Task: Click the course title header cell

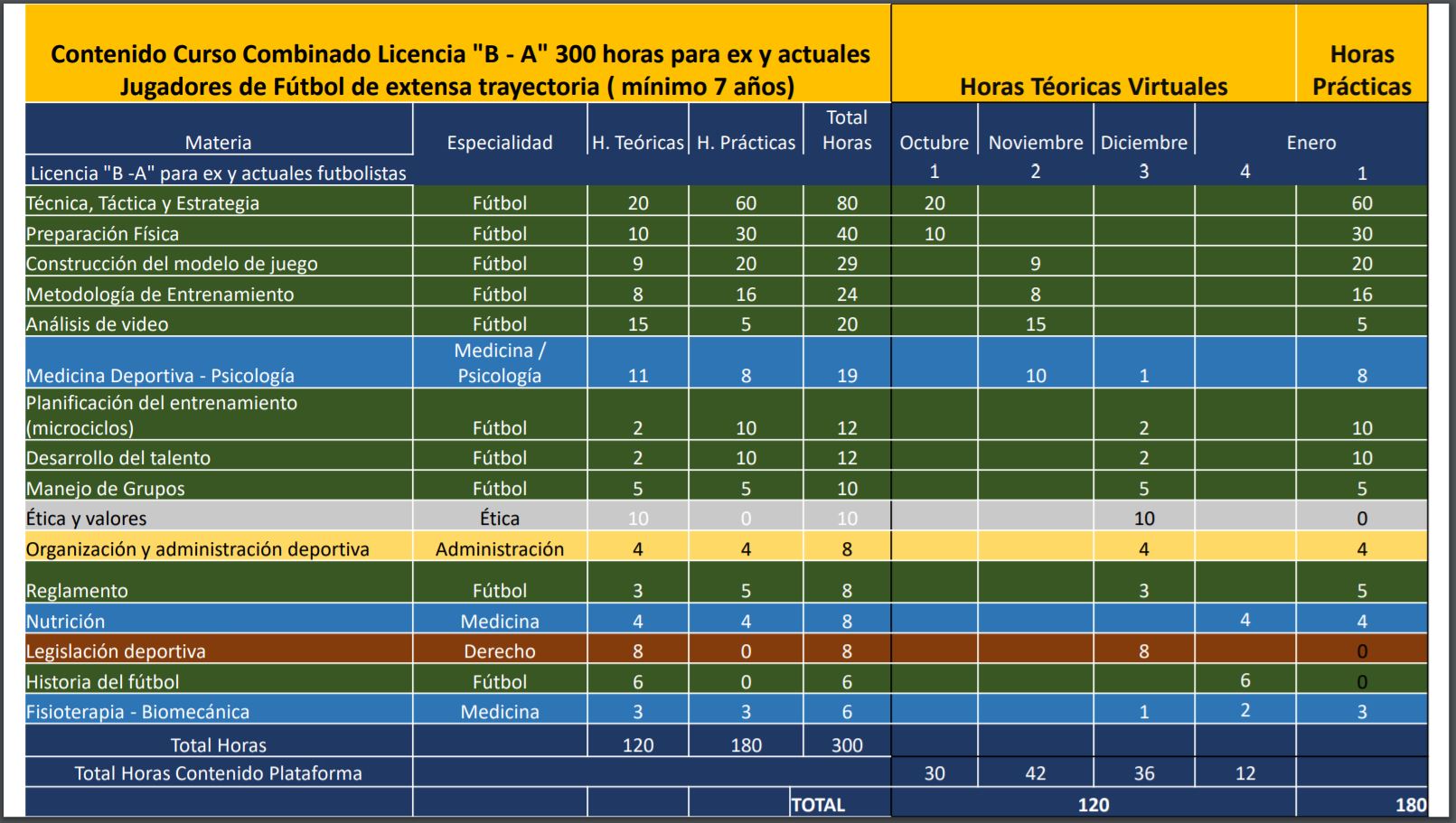Action: [x=458, y=54]
